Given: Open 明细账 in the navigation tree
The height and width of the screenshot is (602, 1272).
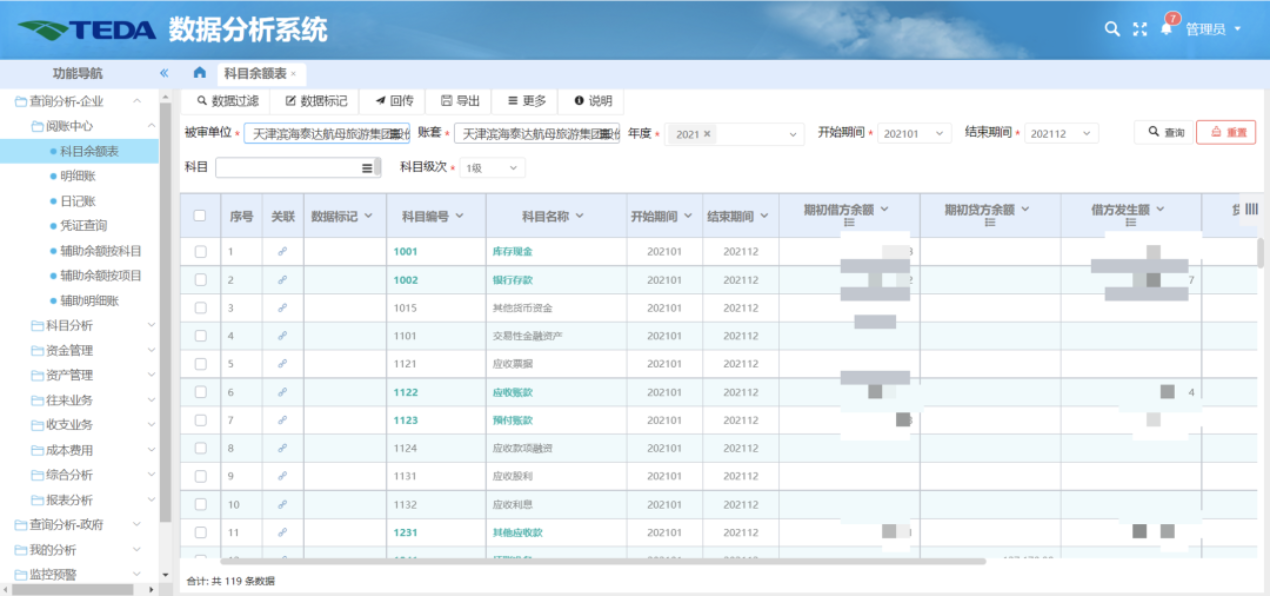Looking at the screenshot, I should (x=77, y=176).
